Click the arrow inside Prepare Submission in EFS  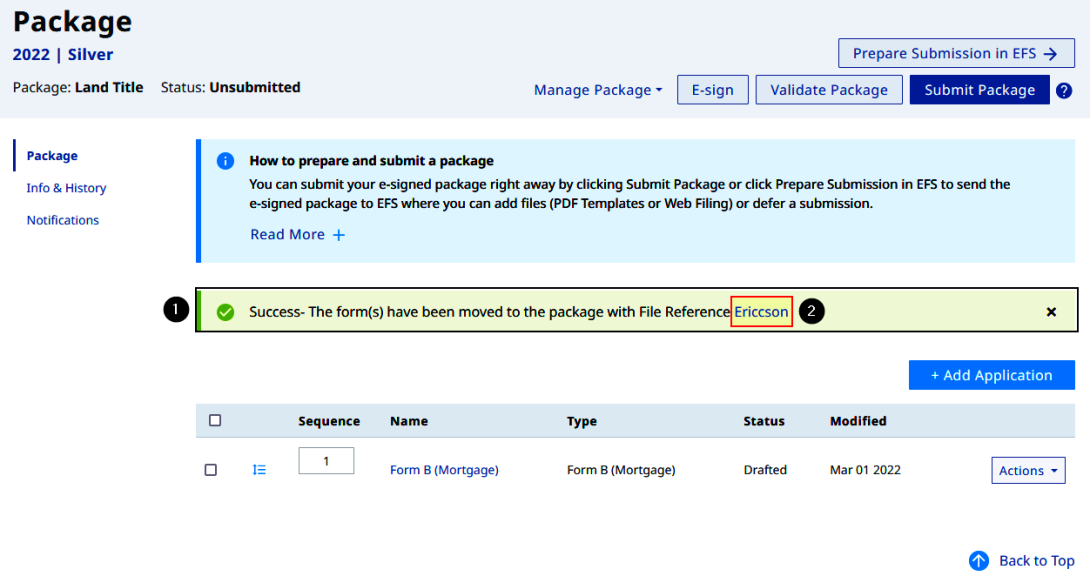click(1049, 53)
